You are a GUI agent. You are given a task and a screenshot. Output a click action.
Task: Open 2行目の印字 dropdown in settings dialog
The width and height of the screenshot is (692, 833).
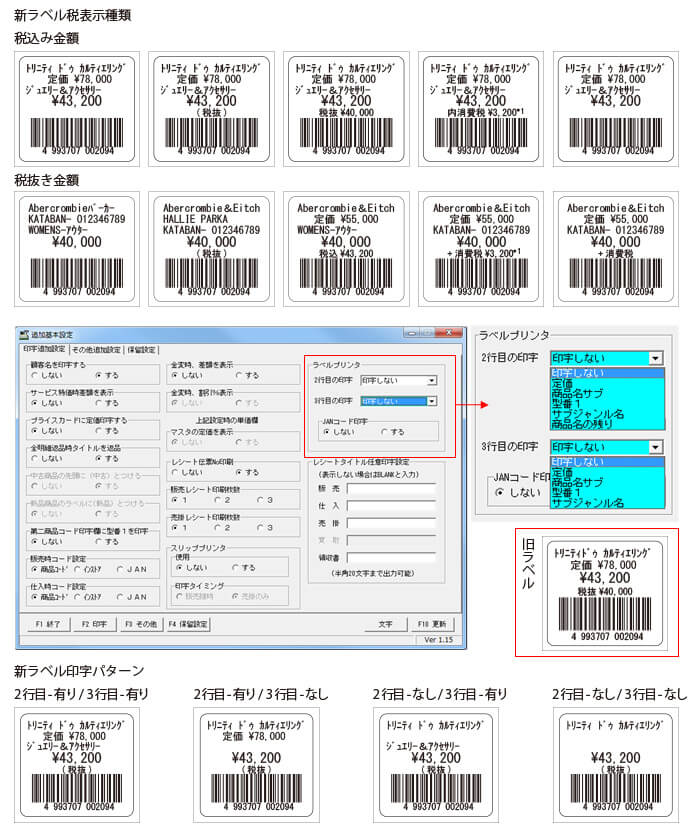[x=431, y=381]
